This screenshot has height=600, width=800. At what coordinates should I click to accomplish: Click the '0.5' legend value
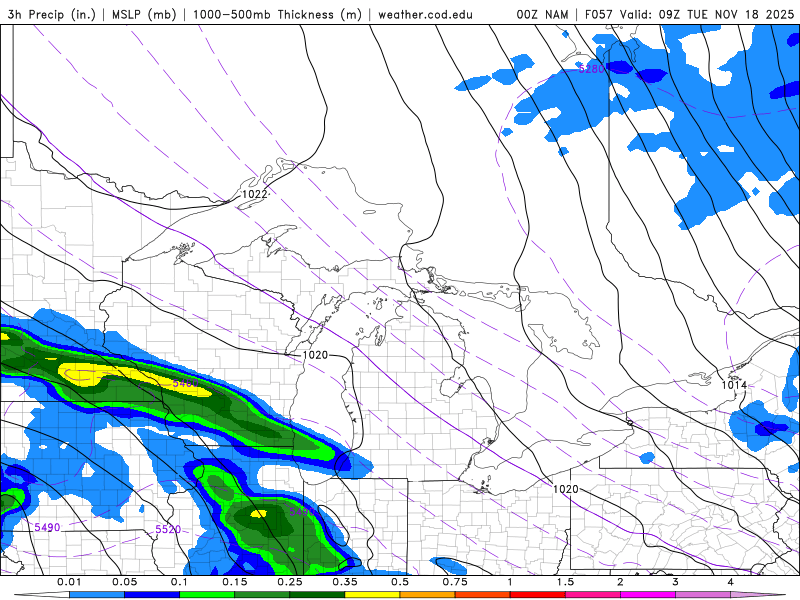pos(400,582)
